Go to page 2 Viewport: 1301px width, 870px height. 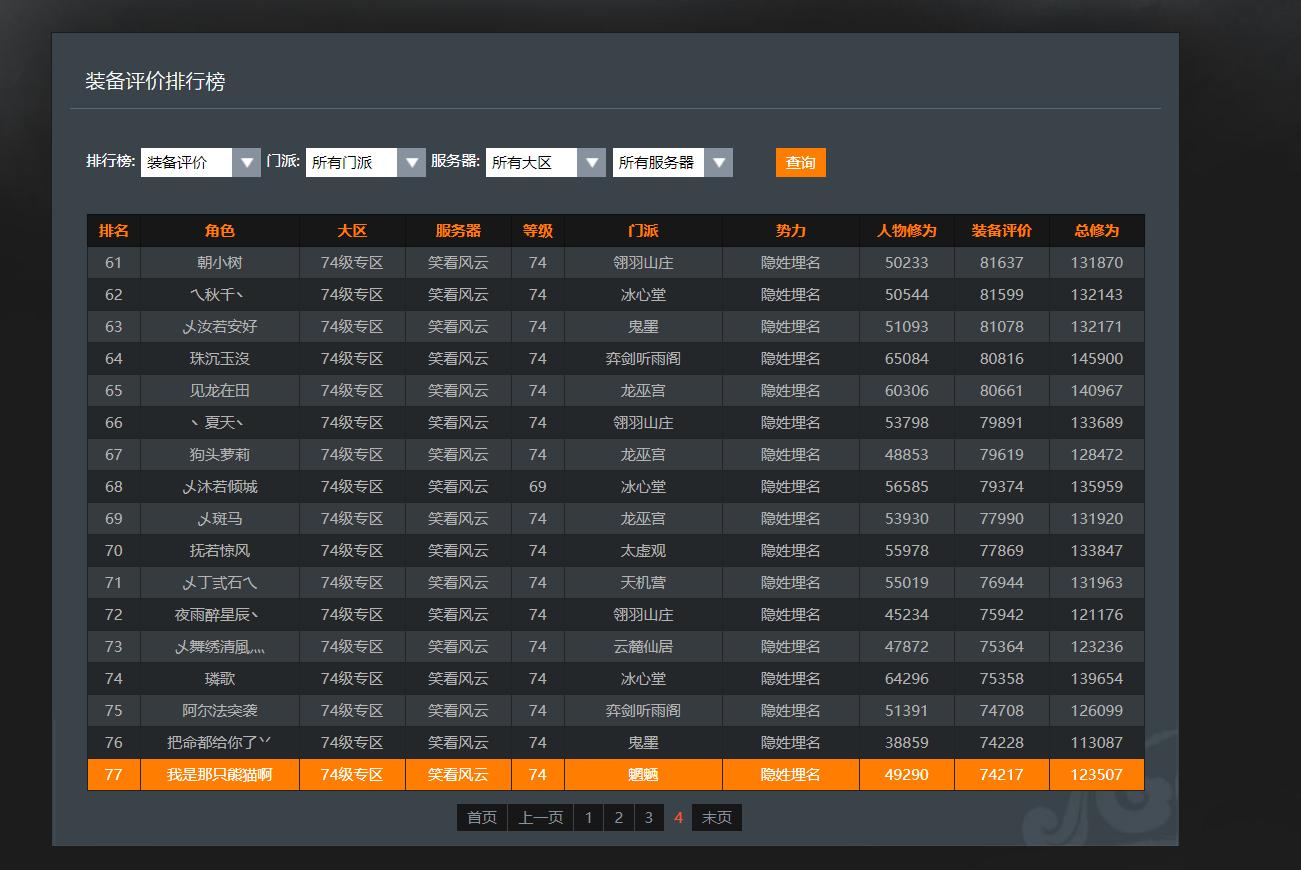coord(618,818)
